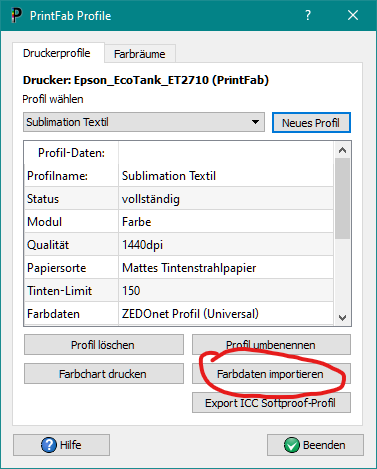This screenshot has width=377, height=469.
Task: Click the Farbdaten row label
Action: [x=71, y=314]
